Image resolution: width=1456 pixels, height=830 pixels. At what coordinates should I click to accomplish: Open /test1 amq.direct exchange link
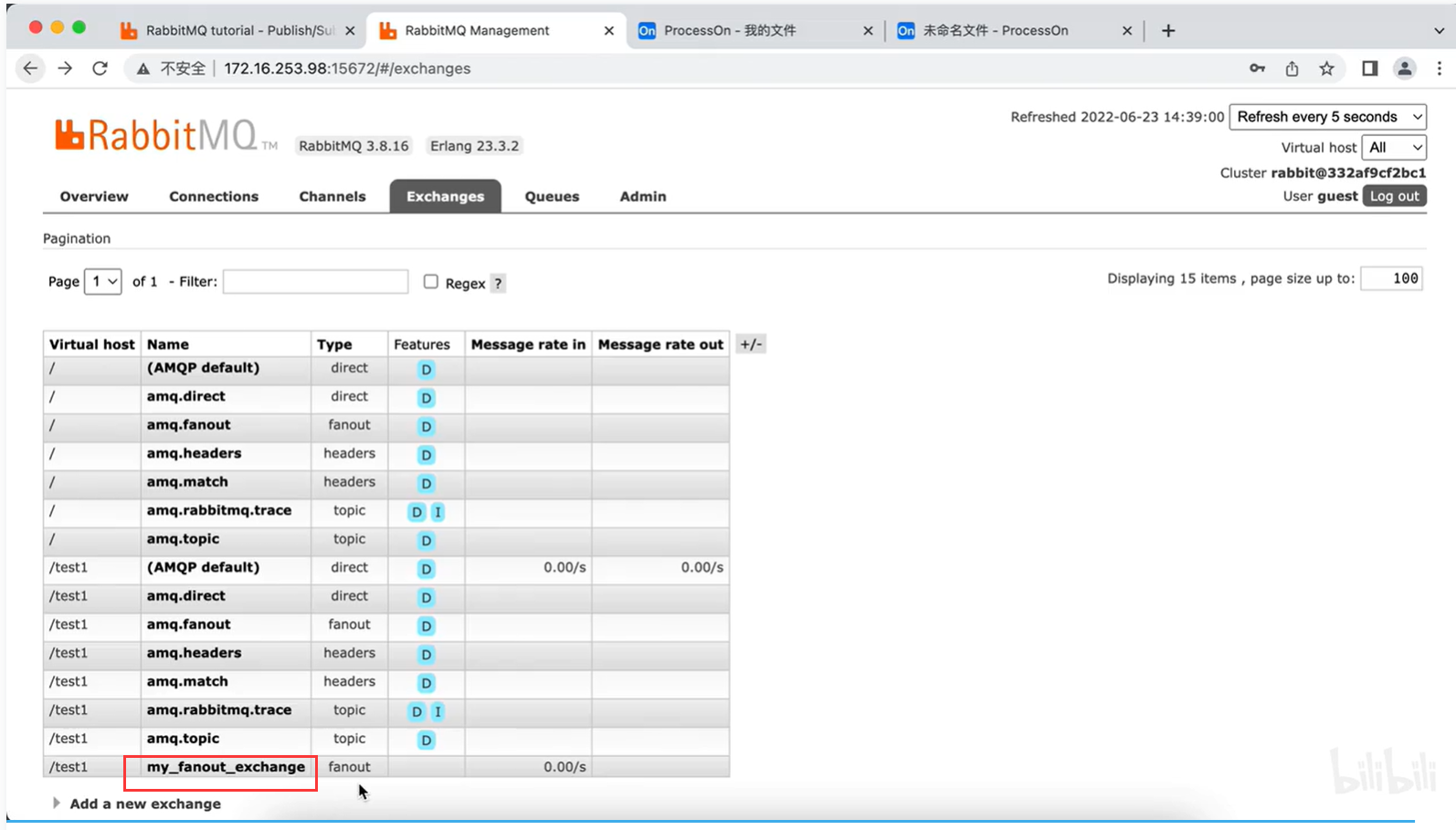(x=185, y=595)
